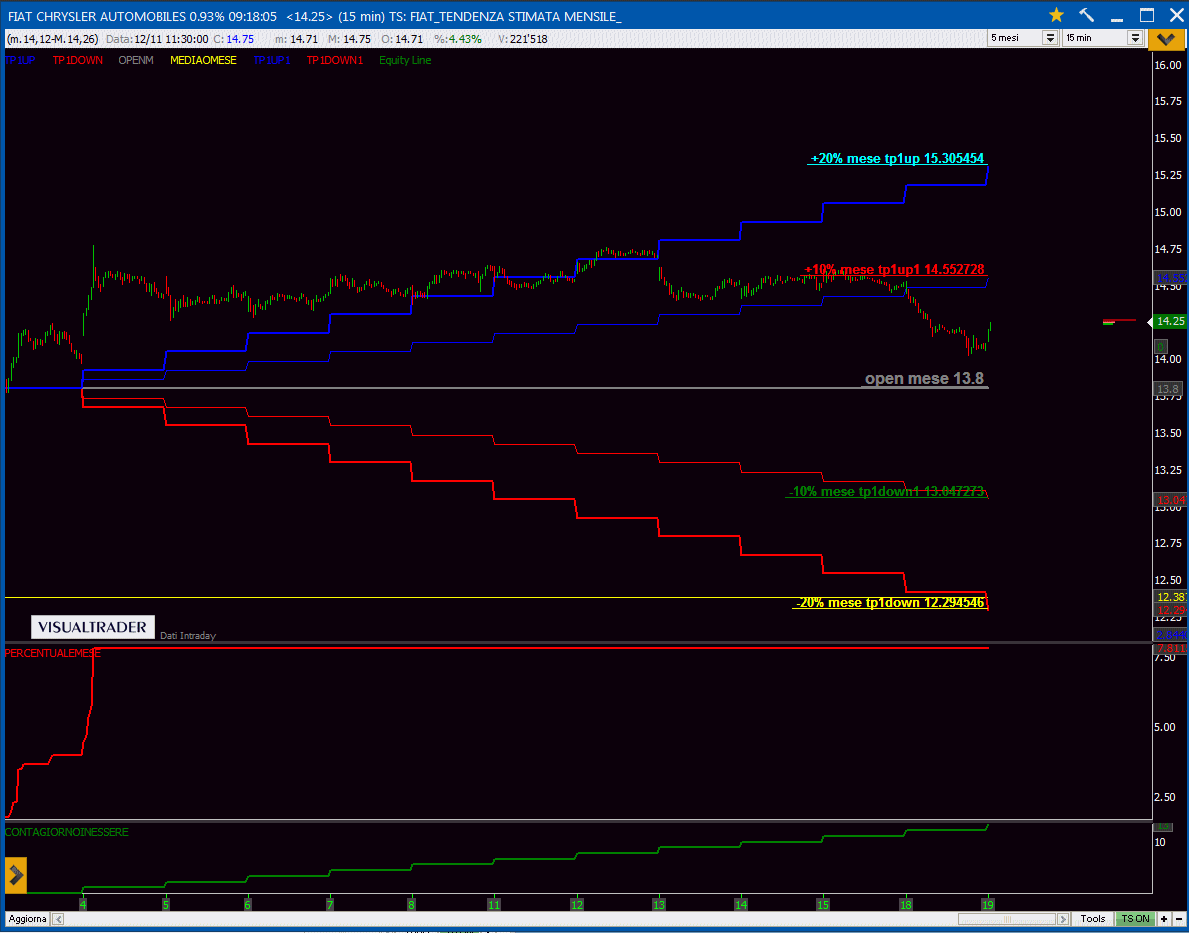
Task: Click date marker 15 on the time axis
Action: click(x=823, y=905)
